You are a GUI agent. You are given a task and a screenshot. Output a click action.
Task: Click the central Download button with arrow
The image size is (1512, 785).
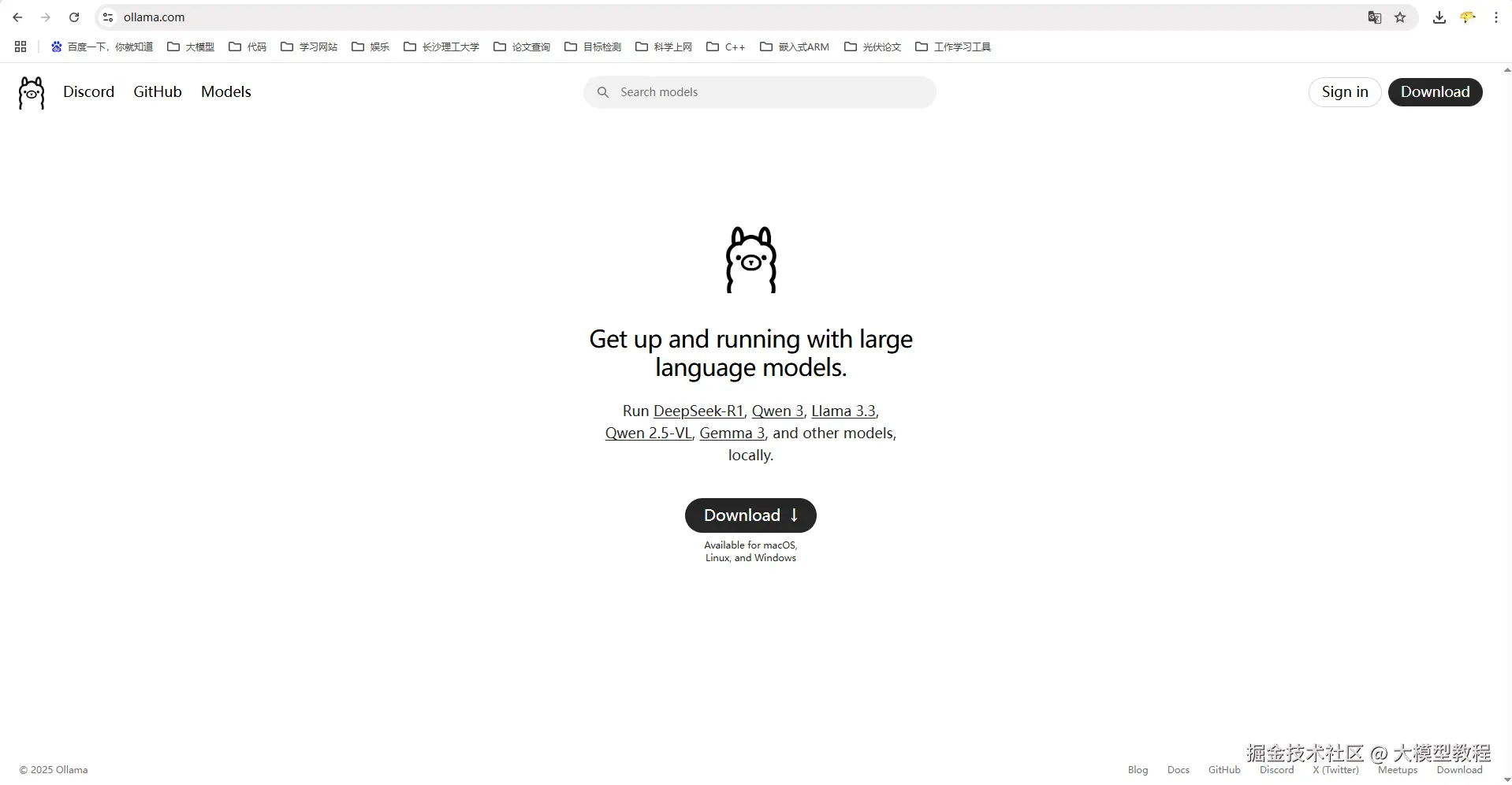750,515
